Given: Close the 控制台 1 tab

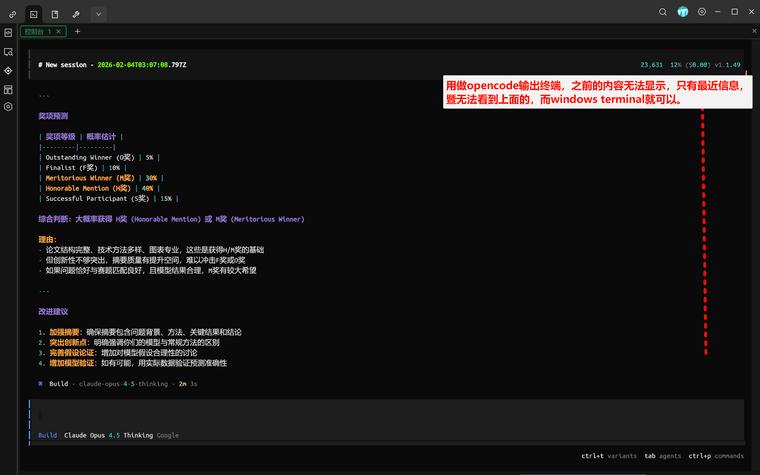Looking at the screenshot, I should tap(59, 32).
